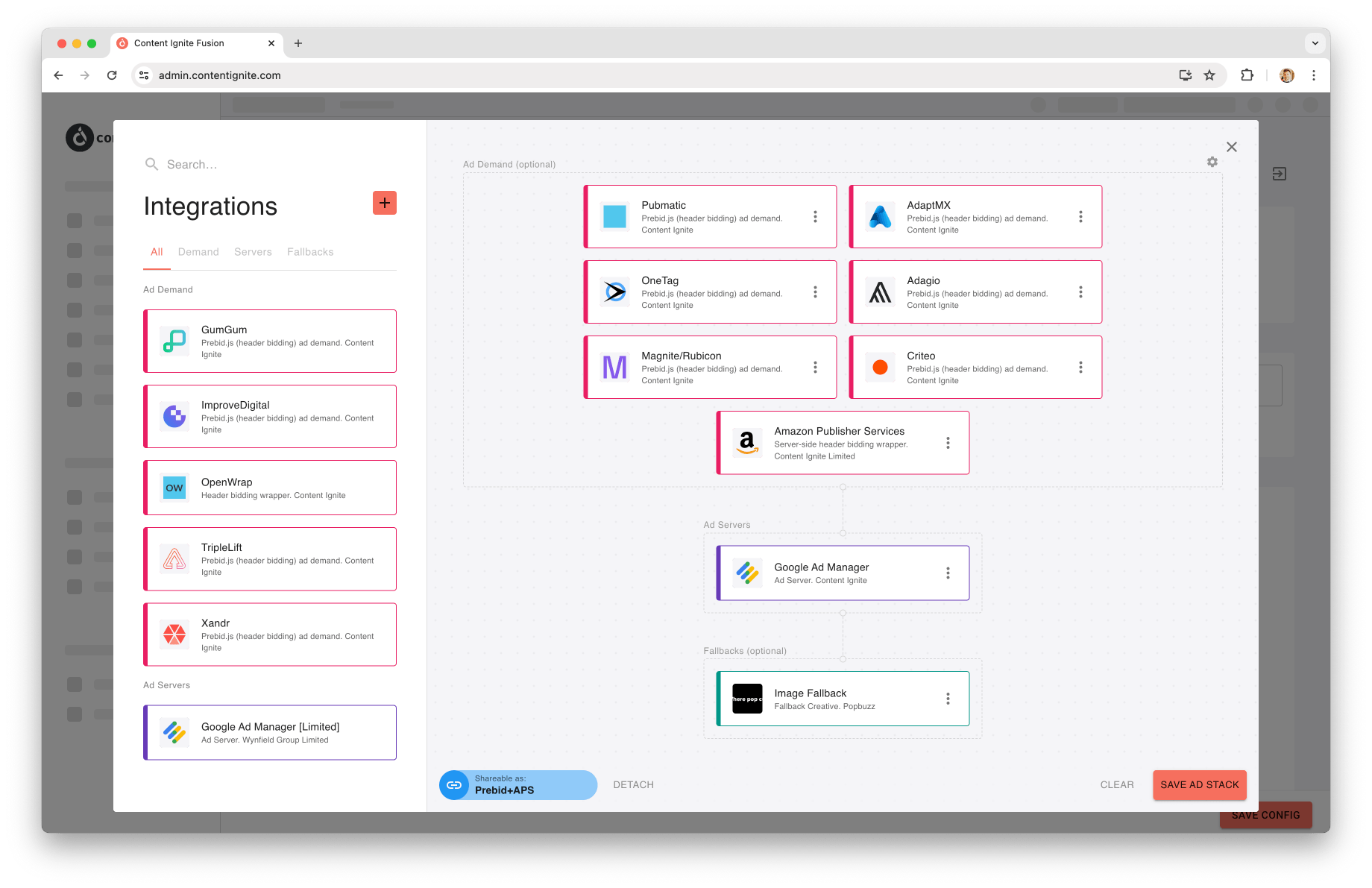
Task: Click 'Google Ad Manager [Limited]' name
Action: tap(270, 727)
